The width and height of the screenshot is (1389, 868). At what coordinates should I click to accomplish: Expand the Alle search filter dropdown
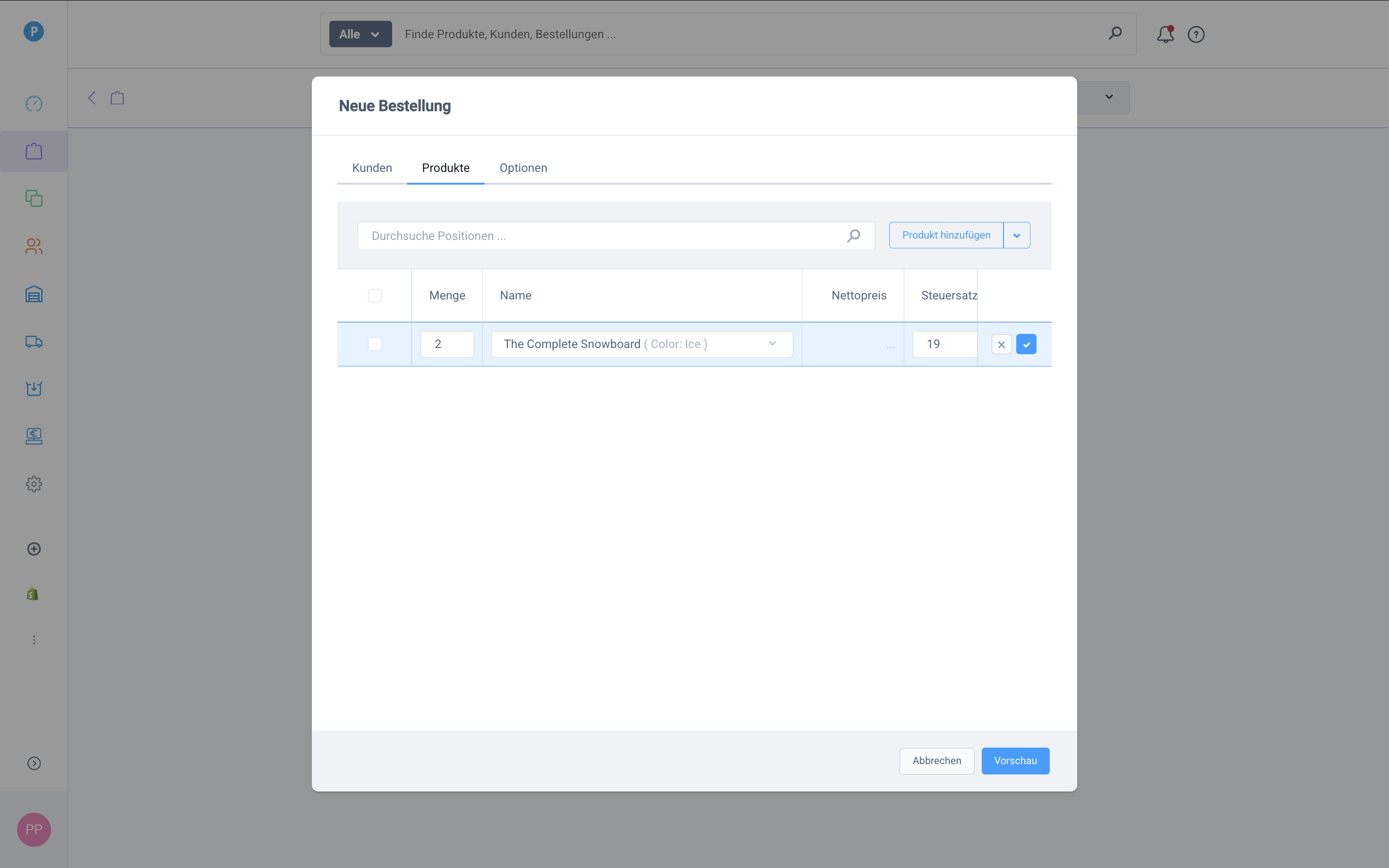pyautogui.click(x=360, y=34)
